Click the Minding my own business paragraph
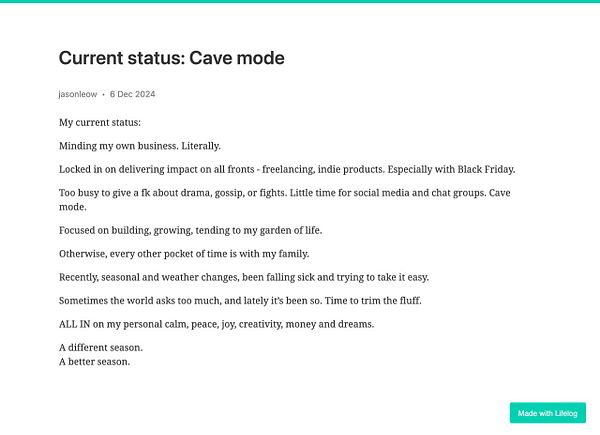The width and height of the screenshot is (600, 435). 140,146
